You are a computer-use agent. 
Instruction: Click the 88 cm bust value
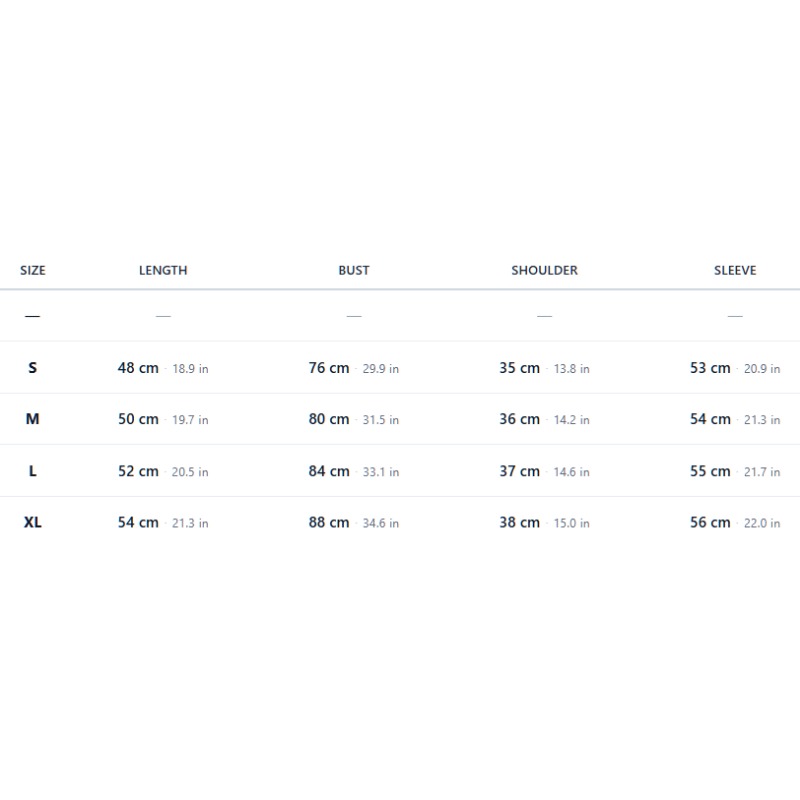329,522
